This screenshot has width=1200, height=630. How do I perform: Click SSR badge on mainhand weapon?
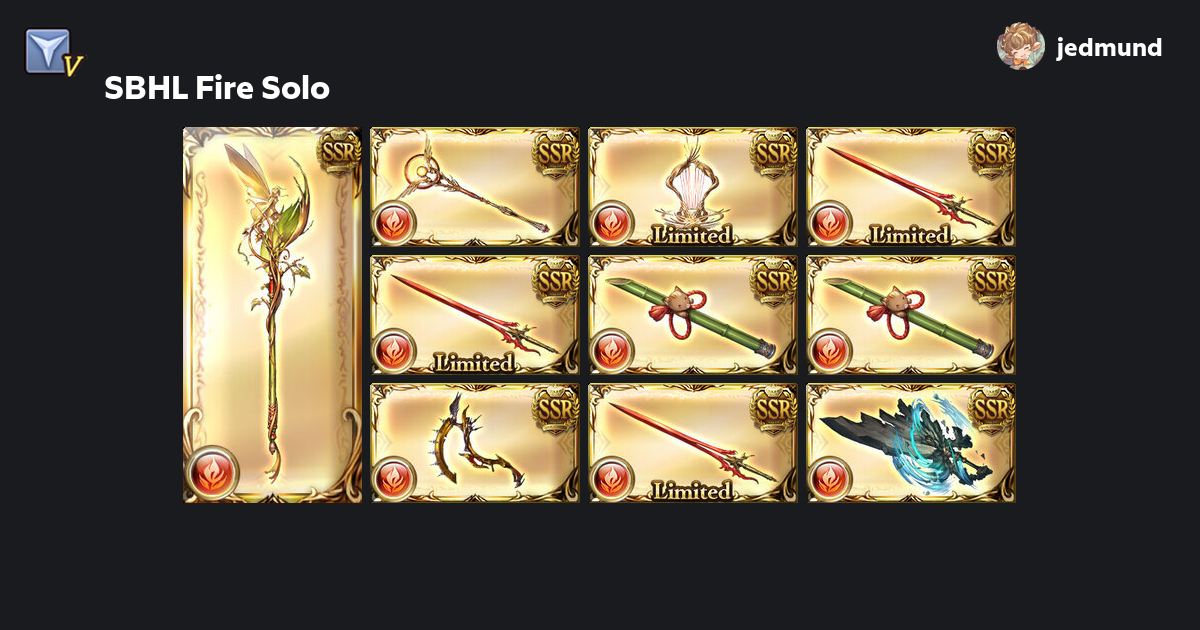coord(339,152)
